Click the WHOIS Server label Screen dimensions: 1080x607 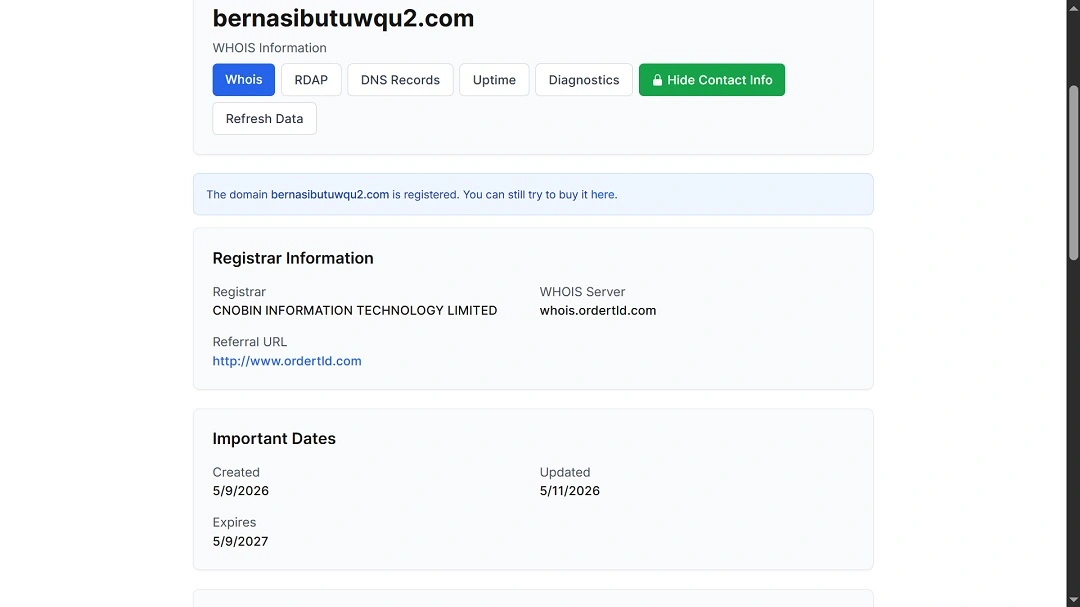tap(582, 292)
